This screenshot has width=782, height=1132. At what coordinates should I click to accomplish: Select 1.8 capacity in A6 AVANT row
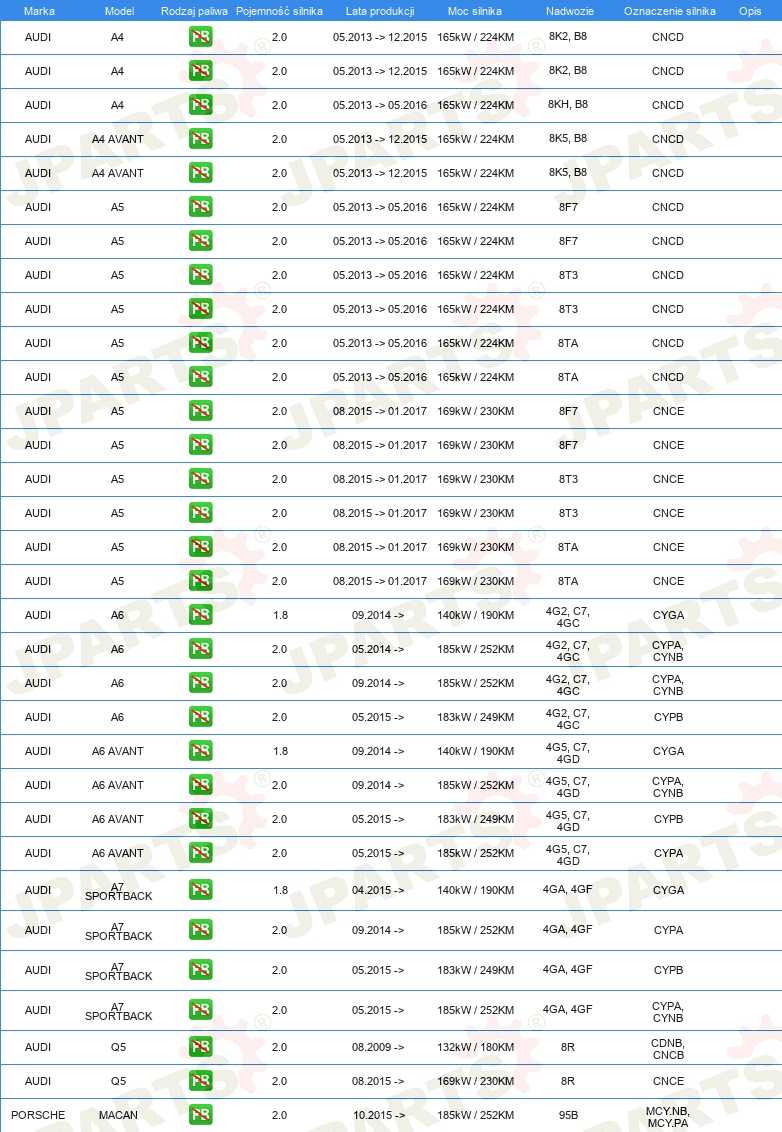click(x=280, y=751)
